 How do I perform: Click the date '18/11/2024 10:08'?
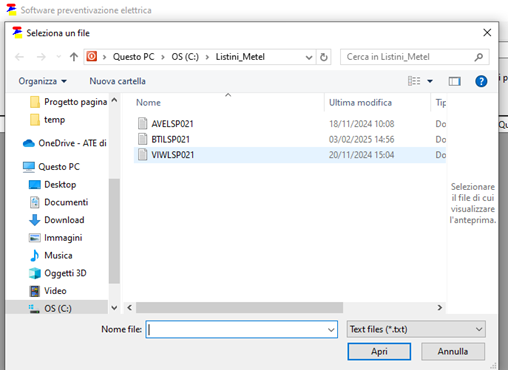click(361, 124)
